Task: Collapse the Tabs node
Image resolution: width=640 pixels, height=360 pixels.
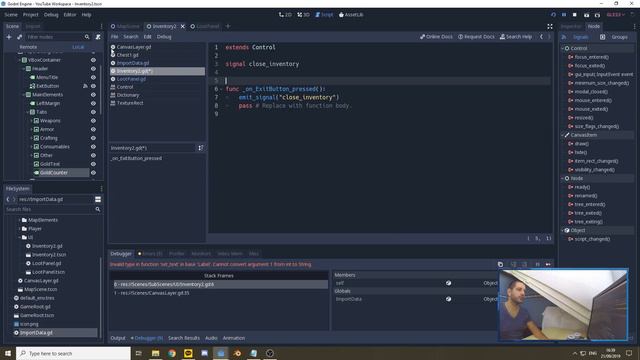Action: click(x=27, y=112)
